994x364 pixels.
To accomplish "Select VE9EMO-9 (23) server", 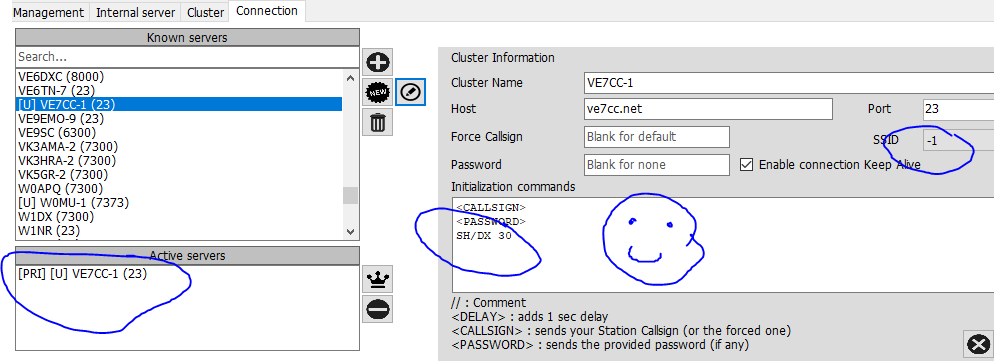I will coord(179,119).
